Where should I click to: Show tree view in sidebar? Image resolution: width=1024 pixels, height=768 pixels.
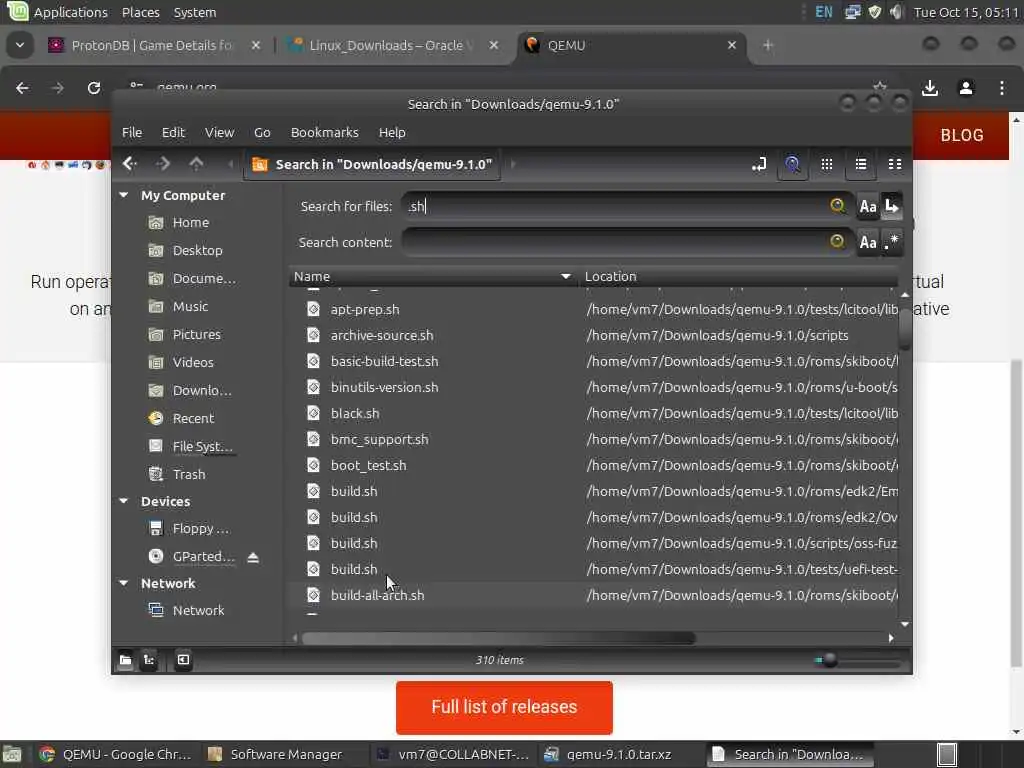point(149,660)
